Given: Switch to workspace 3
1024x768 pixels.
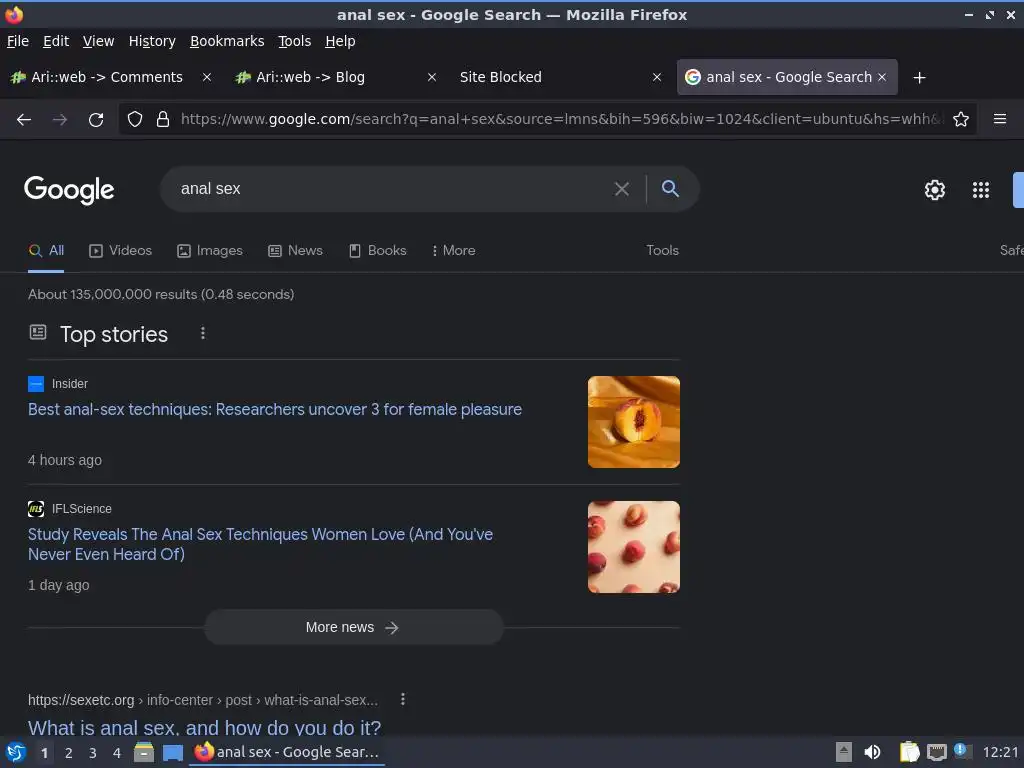Looking at the screenshot, I should tap(93, 753).
